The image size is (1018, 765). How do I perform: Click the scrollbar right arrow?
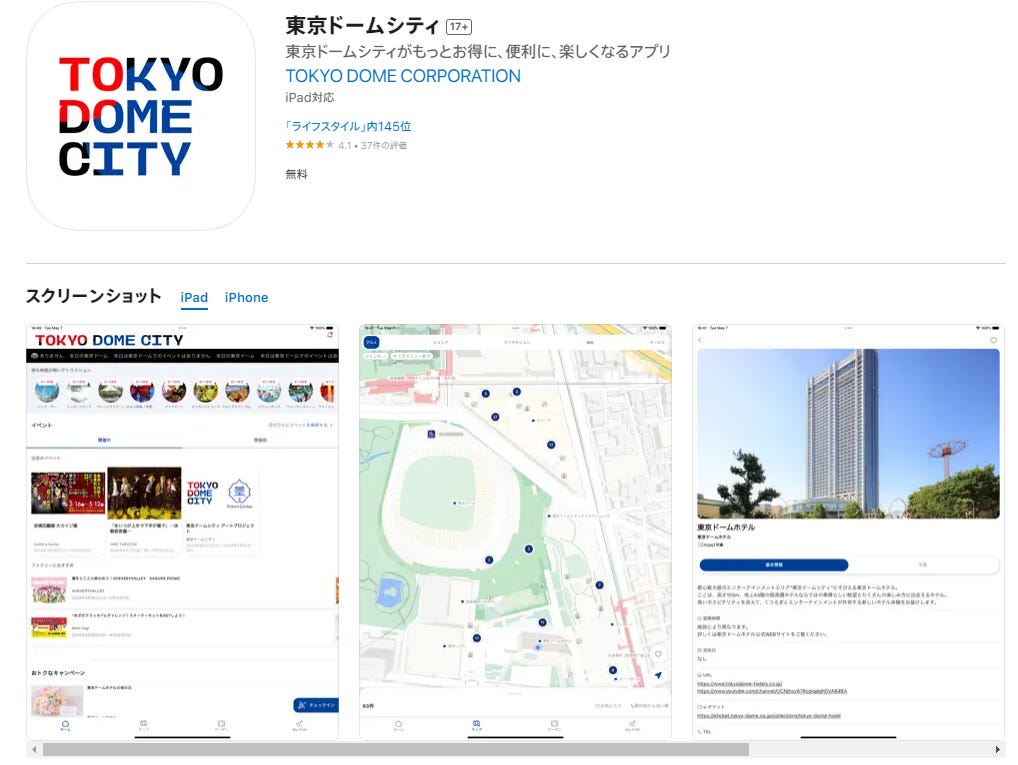(997, 749)
